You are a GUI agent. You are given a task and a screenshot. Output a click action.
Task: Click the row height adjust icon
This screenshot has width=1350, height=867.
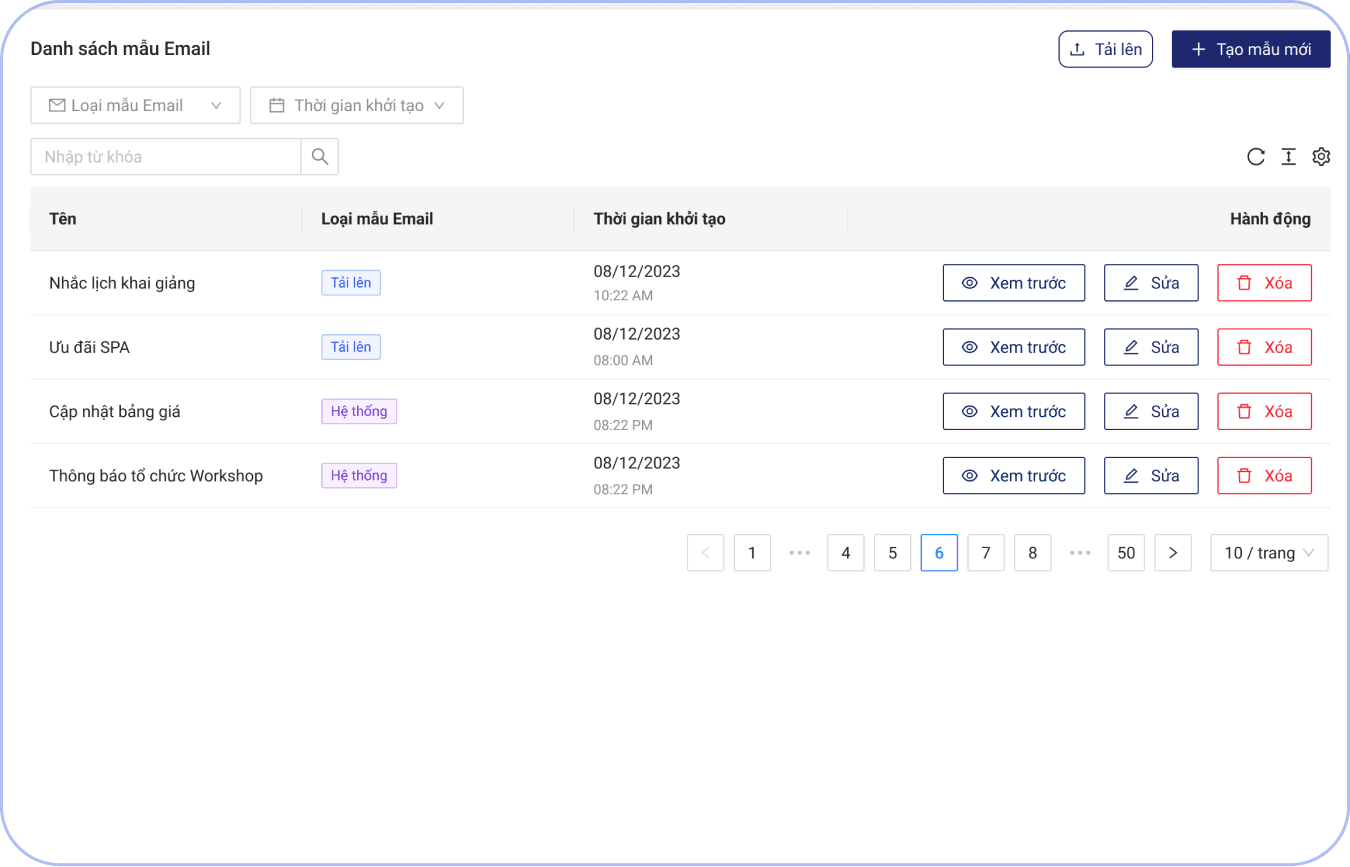(x=1289, y=157)
